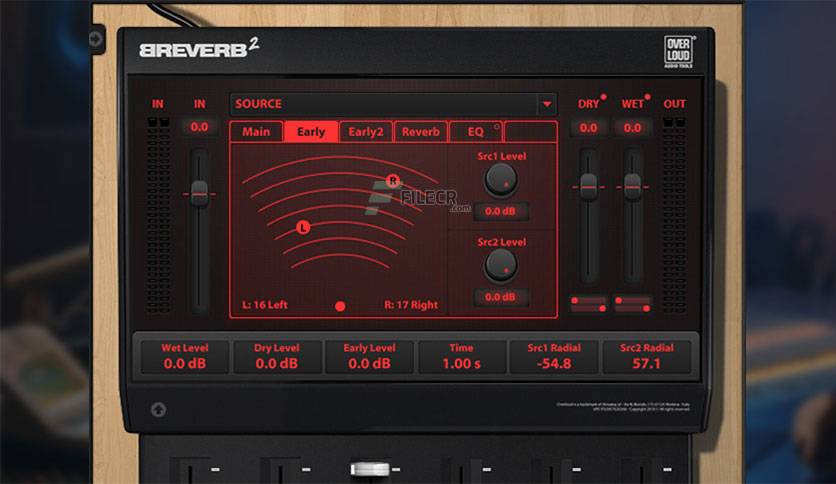Click the 'DRY' label text

tap(589, 104)
